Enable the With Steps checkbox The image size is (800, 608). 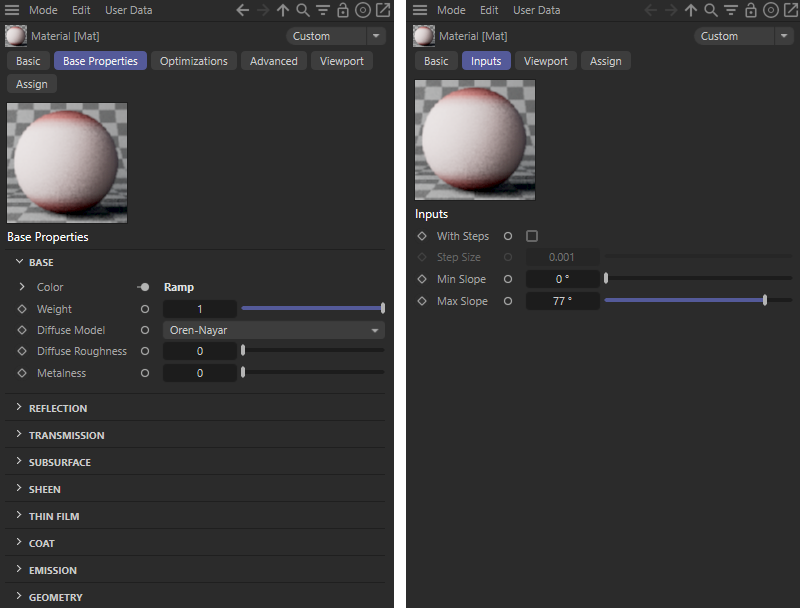click(x=532, y=236)
